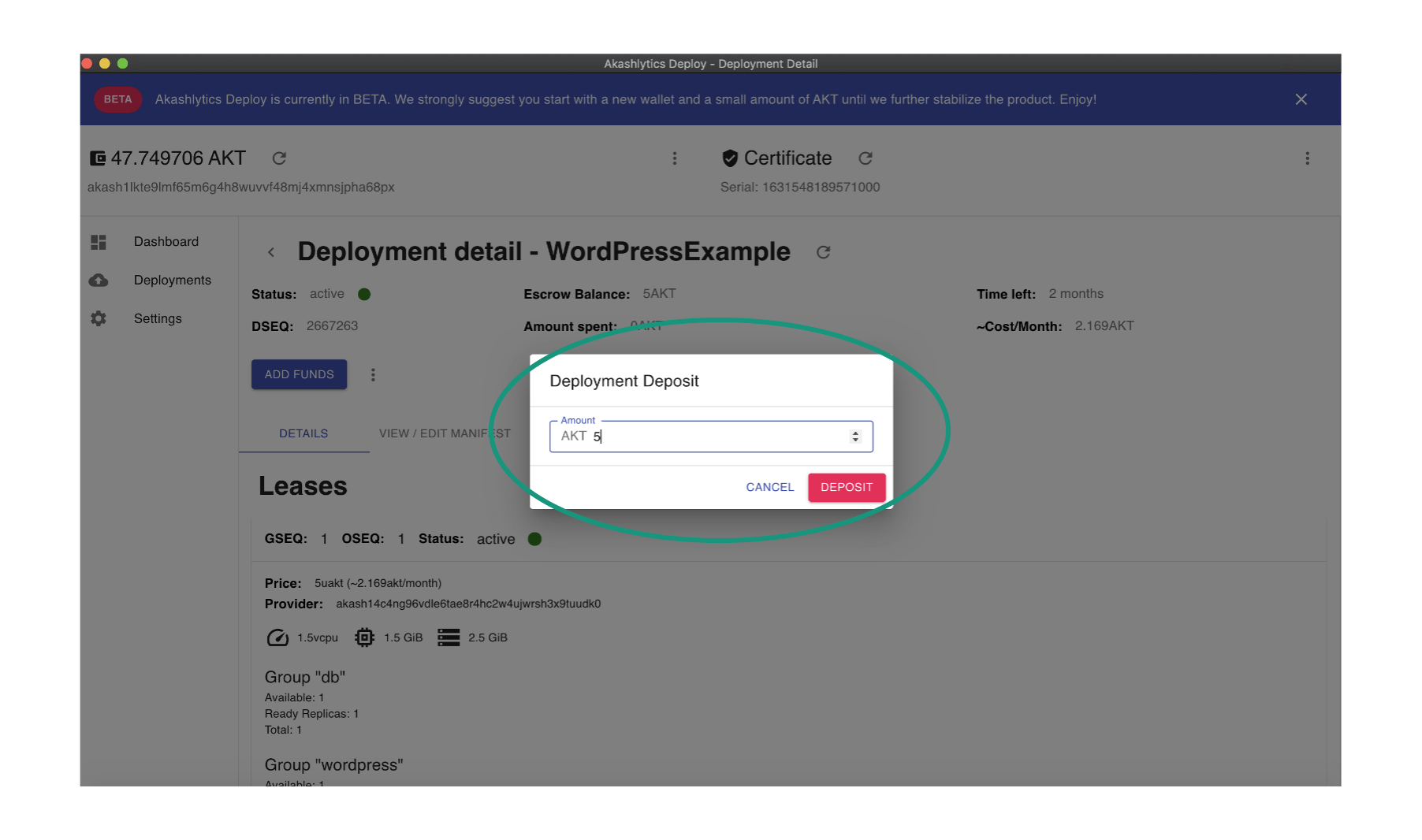Screen dimensions: 1422x840
Task: Open wallet options three-dot menu
Action: pos(675,158)
